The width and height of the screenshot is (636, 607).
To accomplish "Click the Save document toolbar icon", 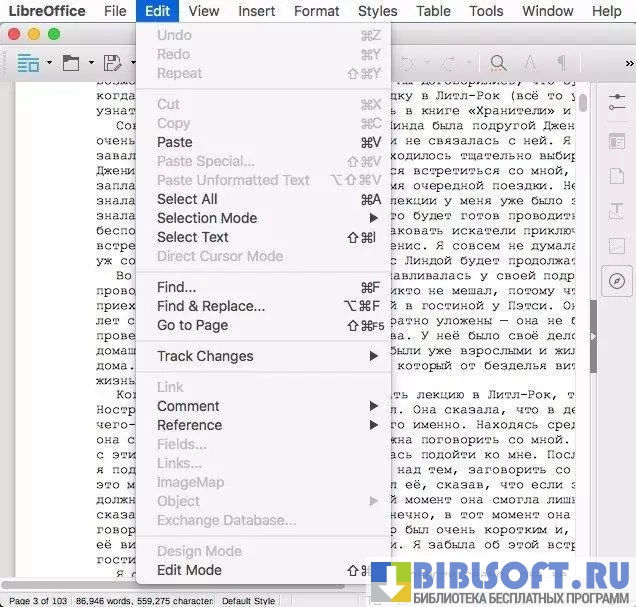I will 112,63.
